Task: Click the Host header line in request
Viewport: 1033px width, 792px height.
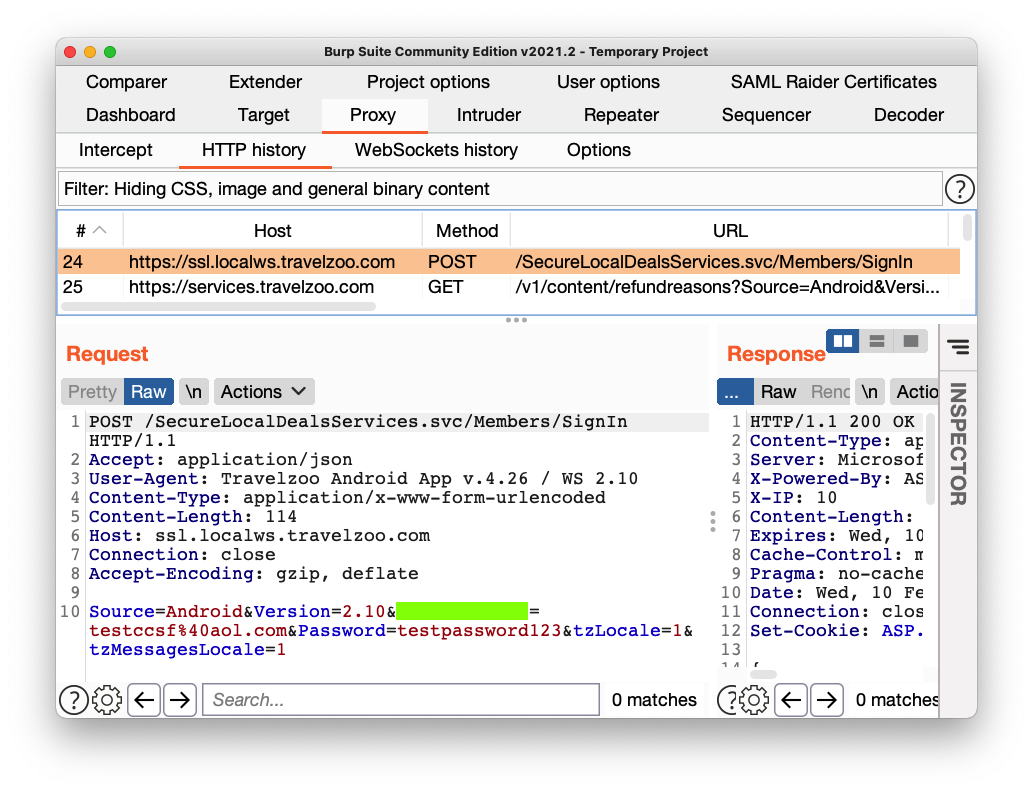Action: [x=260, y=536]
